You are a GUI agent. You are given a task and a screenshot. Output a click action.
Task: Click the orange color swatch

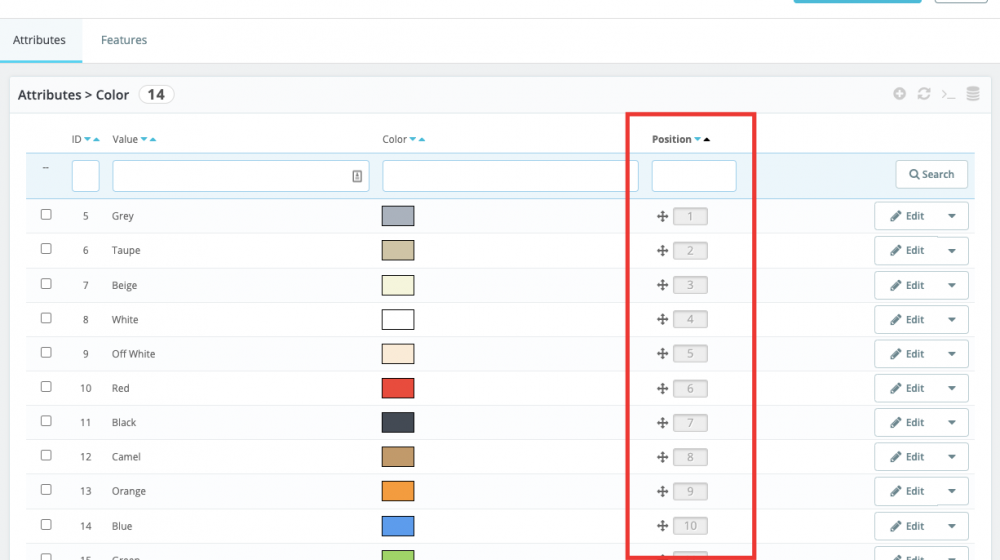398,491
